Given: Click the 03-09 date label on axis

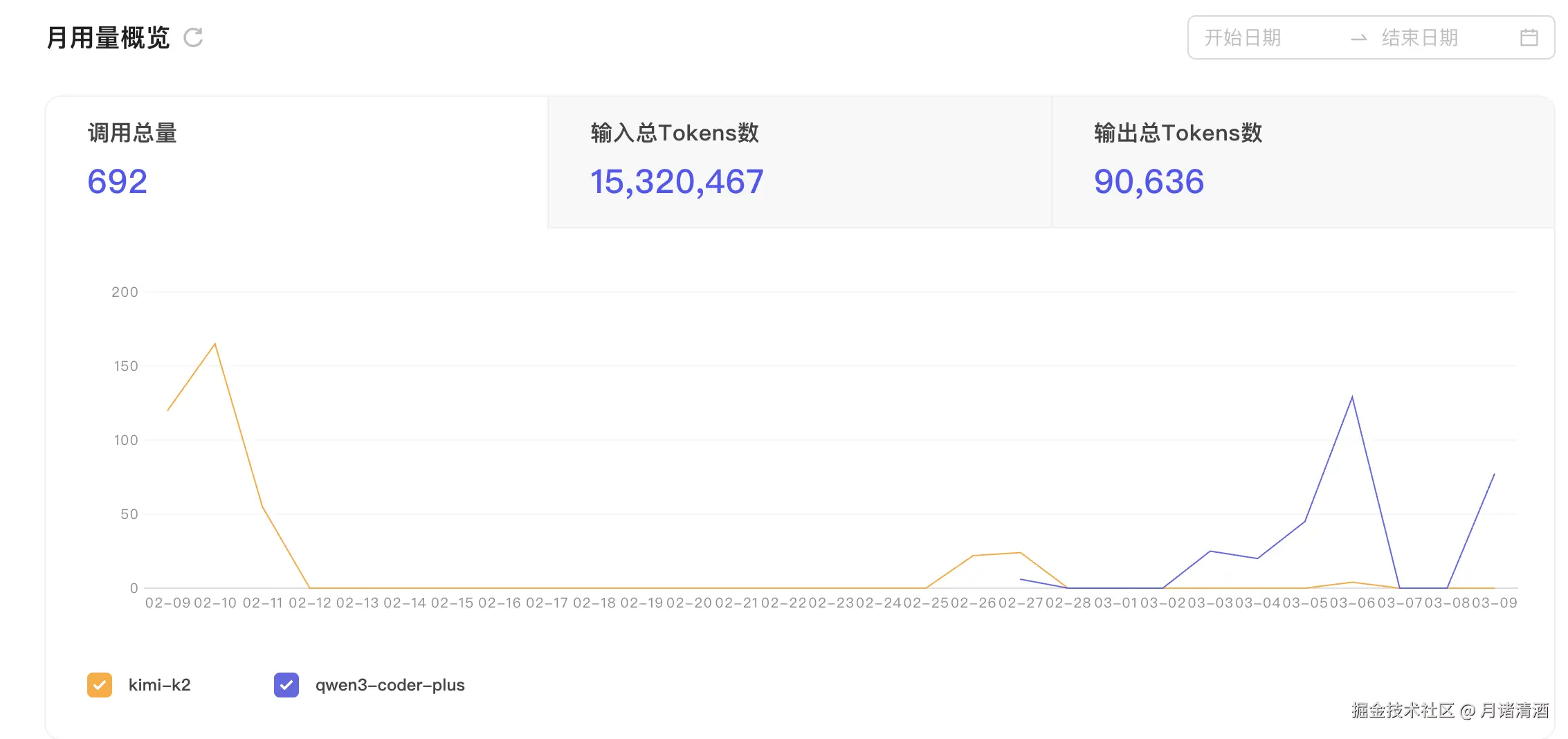Looking at the screenshot, I should 1495,603.
